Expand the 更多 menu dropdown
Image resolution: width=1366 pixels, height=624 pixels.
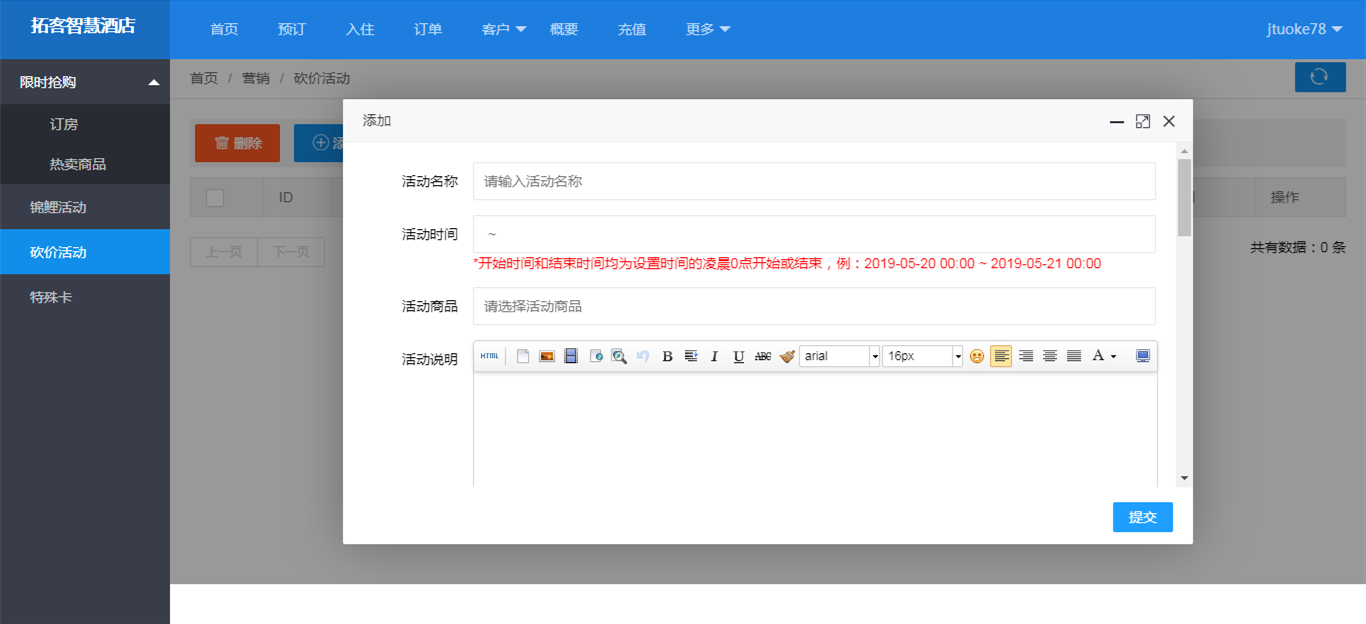pos(708,29)
